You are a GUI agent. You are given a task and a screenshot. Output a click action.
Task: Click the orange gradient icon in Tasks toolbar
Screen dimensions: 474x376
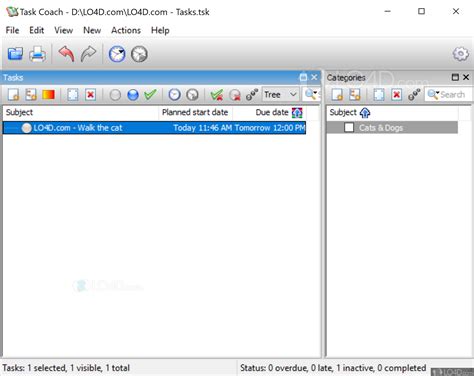48,95
